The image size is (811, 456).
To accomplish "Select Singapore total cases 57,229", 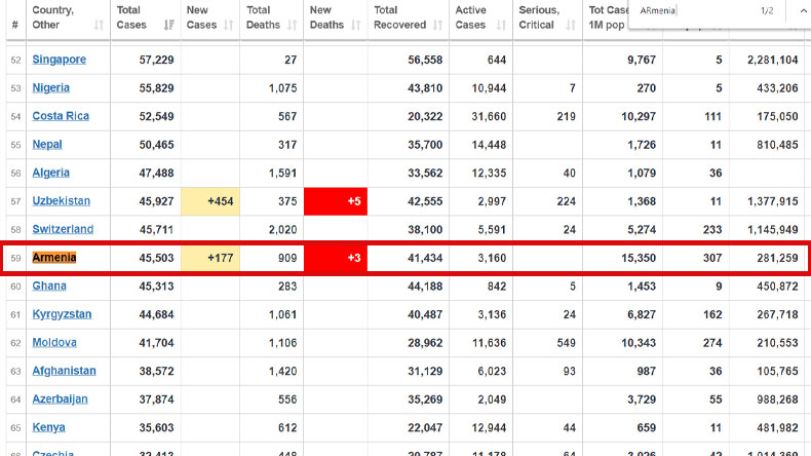I will pos(156,59).
